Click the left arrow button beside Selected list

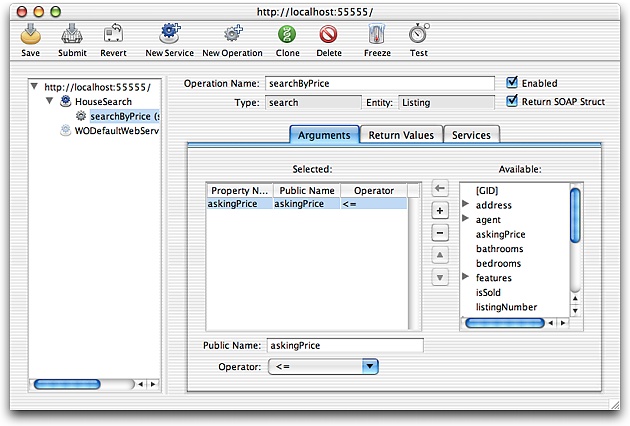click(440, 188)
